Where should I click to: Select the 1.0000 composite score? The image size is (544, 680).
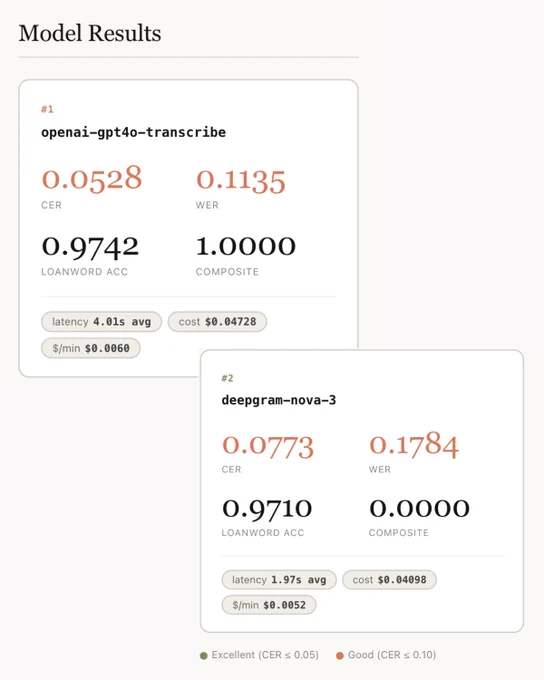tap(246, 246)
